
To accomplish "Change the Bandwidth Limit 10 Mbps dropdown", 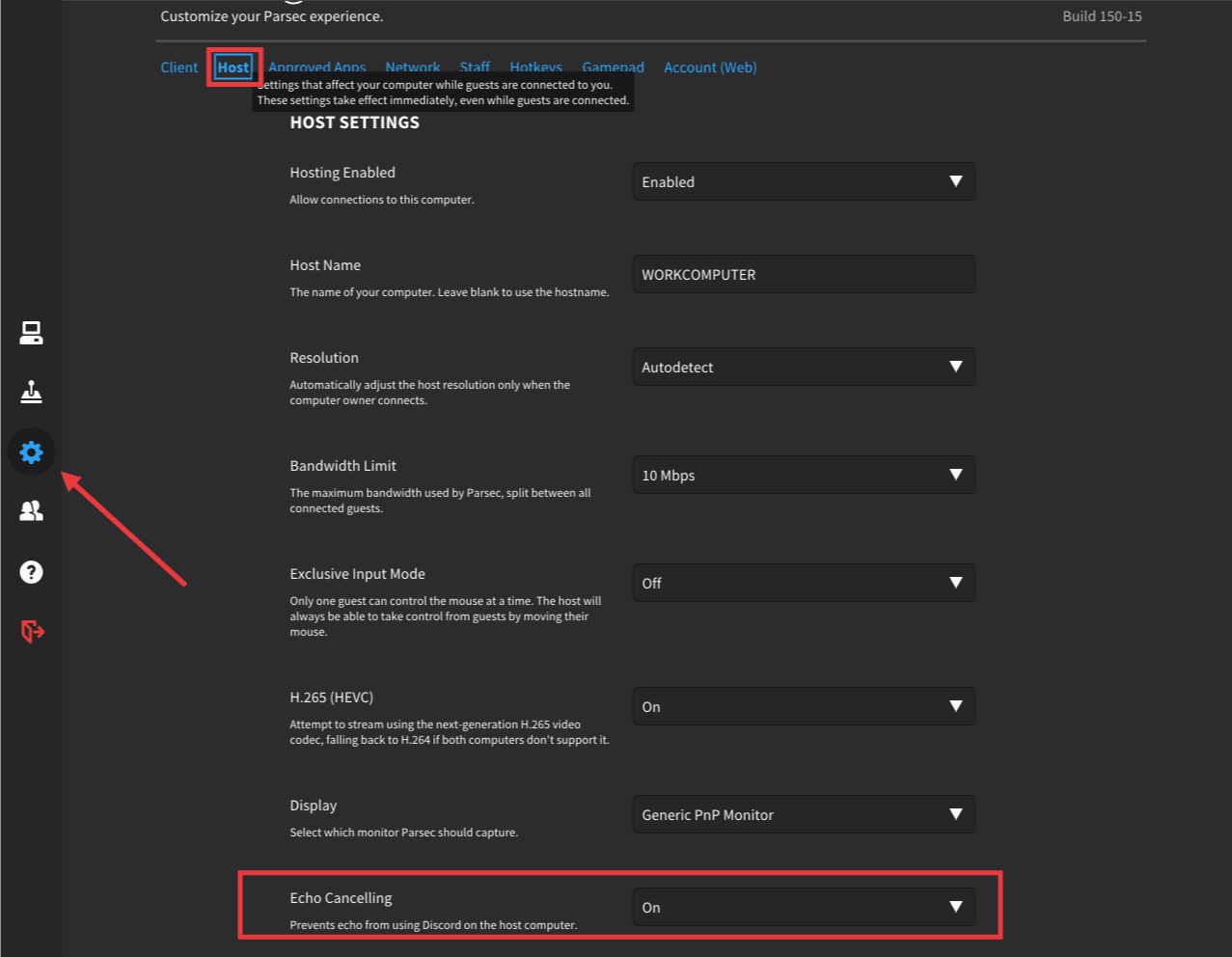I will pos(803,475).
